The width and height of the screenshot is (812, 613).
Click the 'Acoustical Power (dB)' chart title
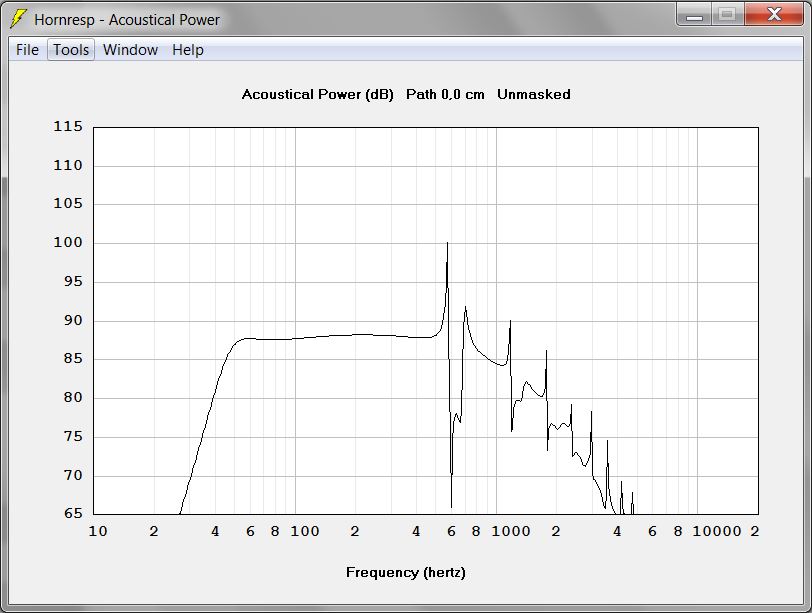(317, 94)
